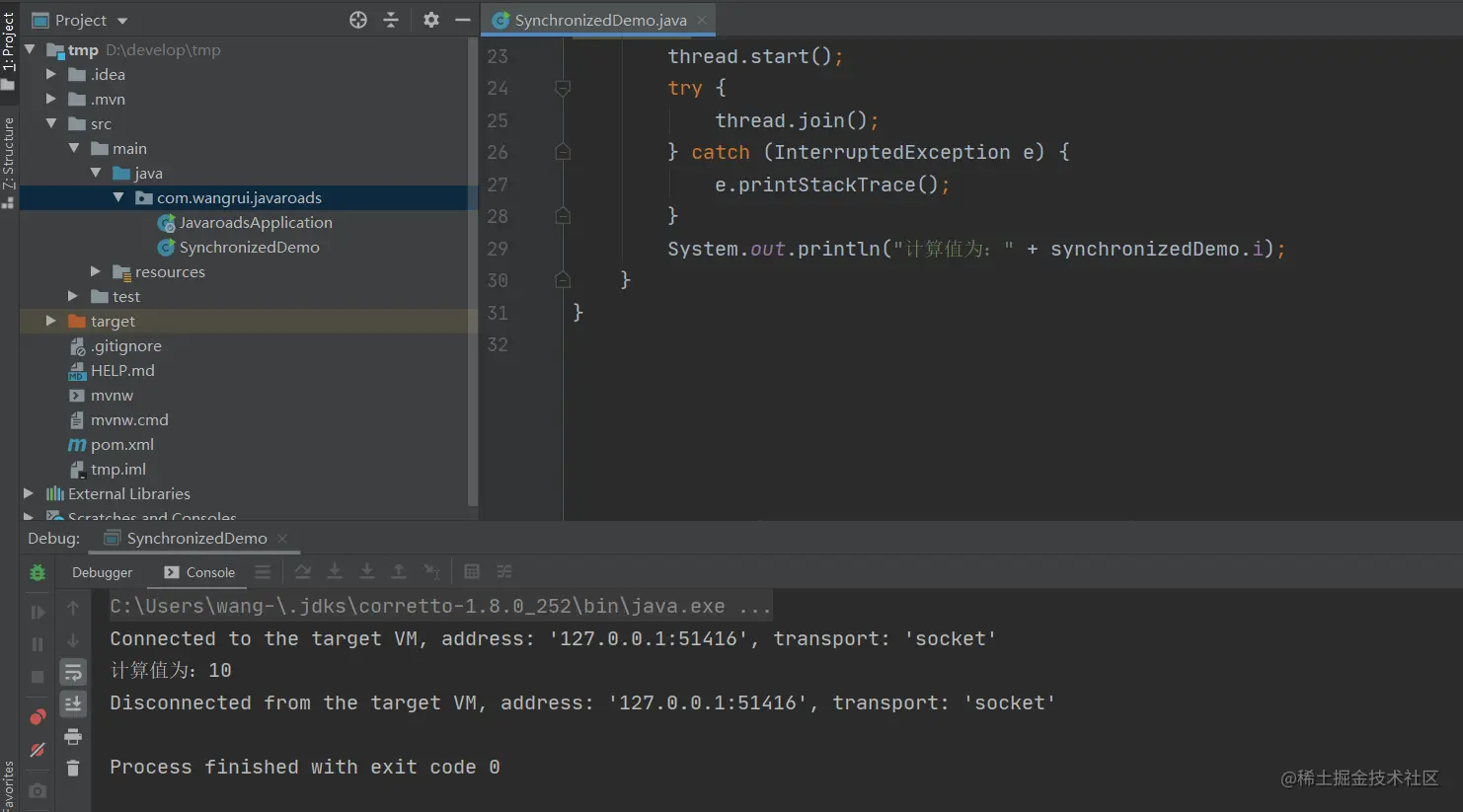This screenshot has width=1463, height=812.
Task: Hide the Project panel minus icon
Action: [462, 20]
